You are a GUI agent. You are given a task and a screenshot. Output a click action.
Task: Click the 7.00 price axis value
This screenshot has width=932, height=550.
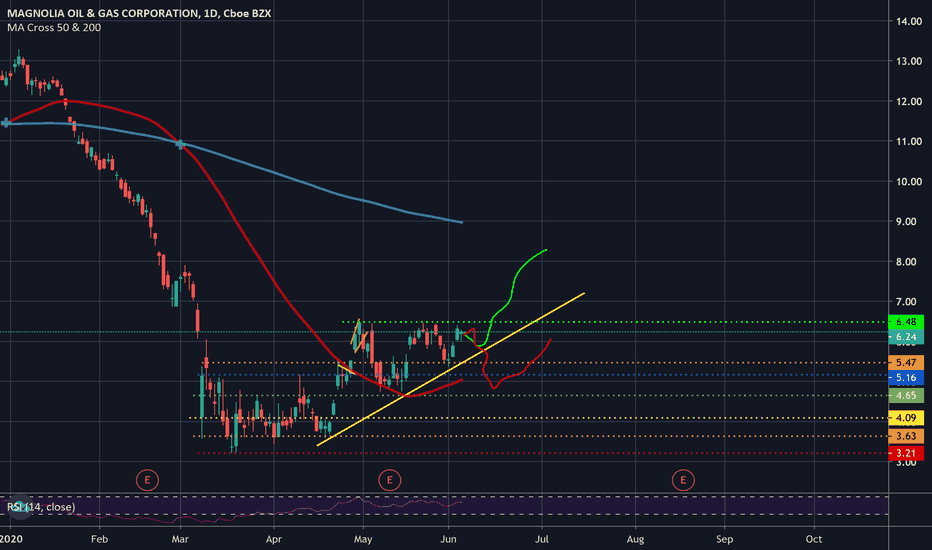point(906,302)
